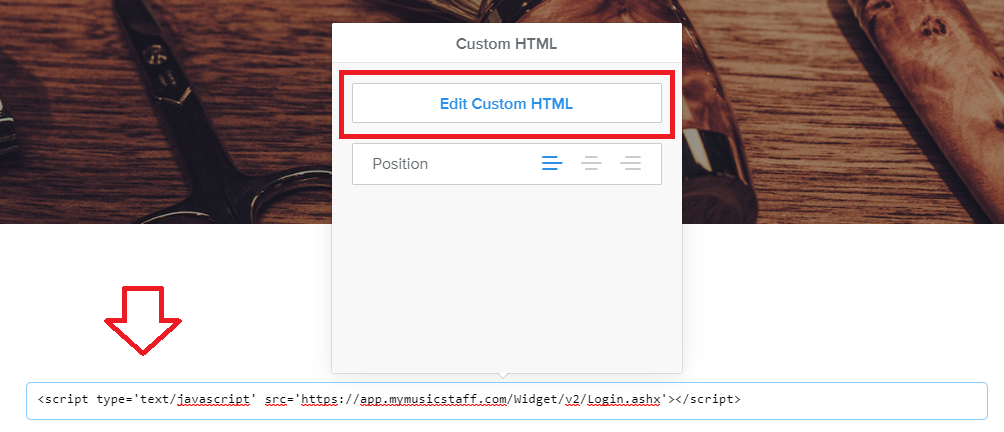Viewport: 1004px width, 432px height.
Task: Click the Custom HTML panel title
Action: (506, 44)
